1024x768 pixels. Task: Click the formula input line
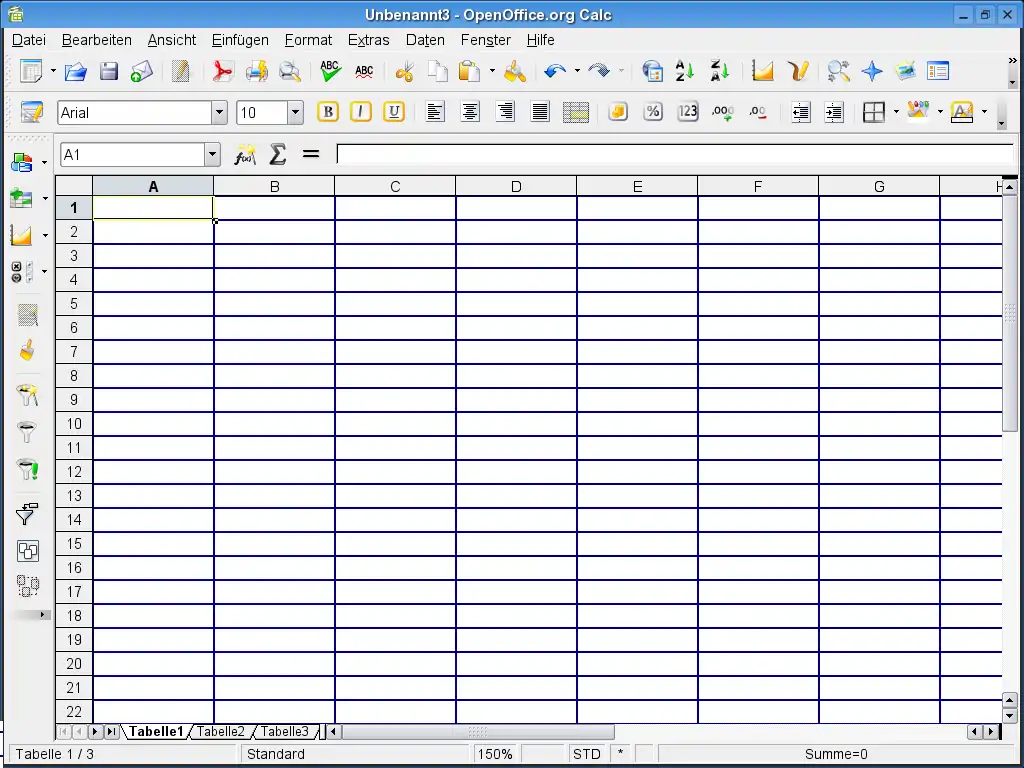tap(674, 154)
